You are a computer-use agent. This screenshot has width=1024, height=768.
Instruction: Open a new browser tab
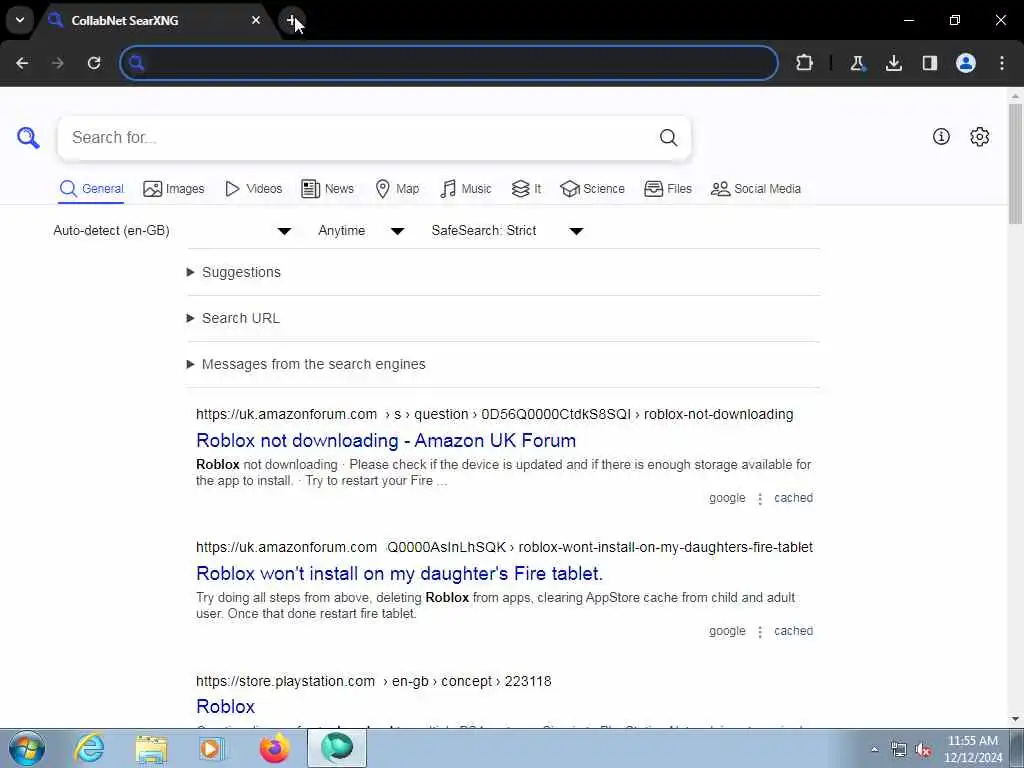pyautogui.click(x=291, y=20)
